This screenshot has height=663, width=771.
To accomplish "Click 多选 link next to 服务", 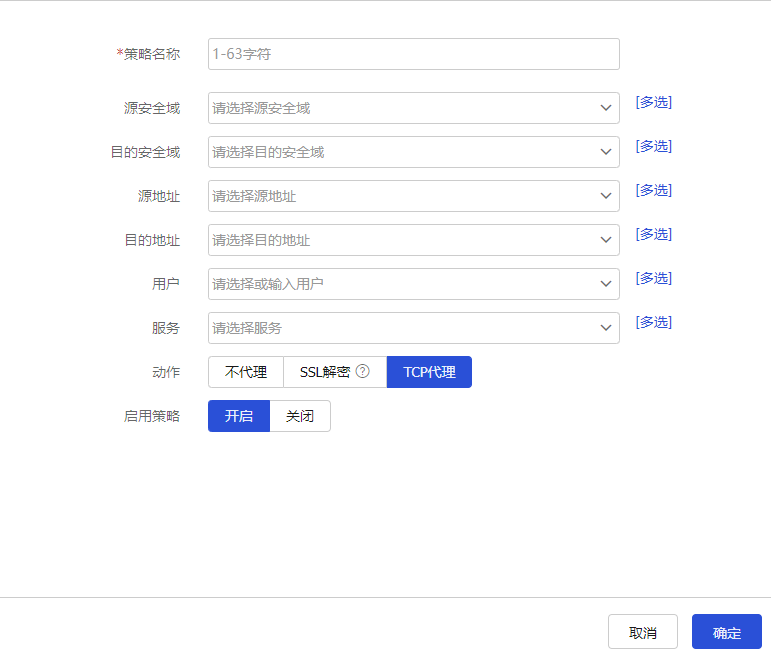I will (x=653, y=322).
